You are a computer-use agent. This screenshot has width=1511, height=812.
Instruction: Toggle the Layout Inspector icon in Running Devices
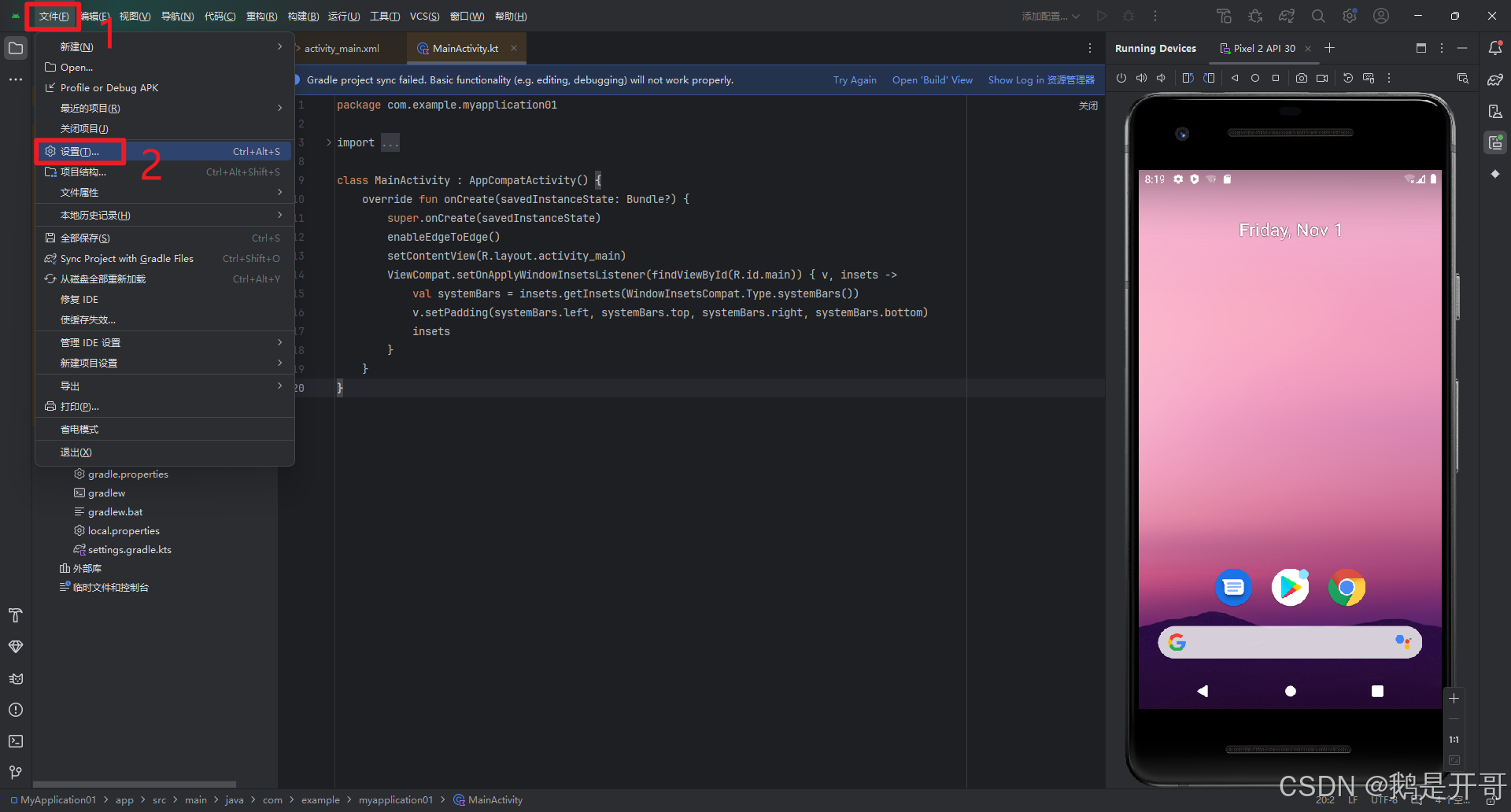tap(1463, 78)
